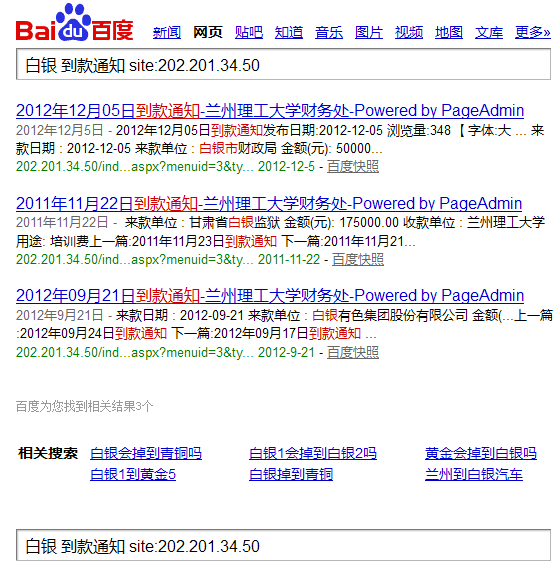Open the 2012年09月21日到款通知 result title
The width and height of the screenshot is (554, 570).
tap(270, 296)
